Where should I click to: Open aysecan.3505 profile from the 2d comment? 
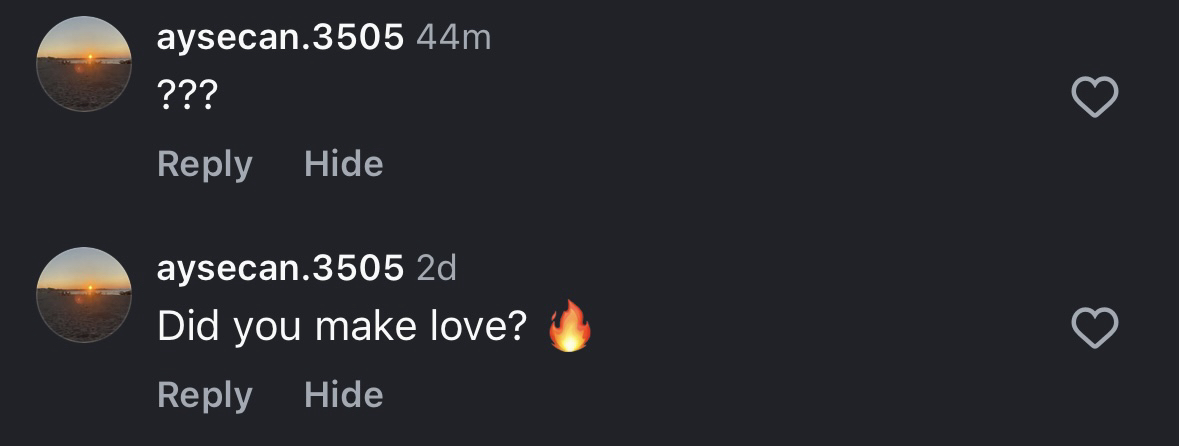coord(280,268)
